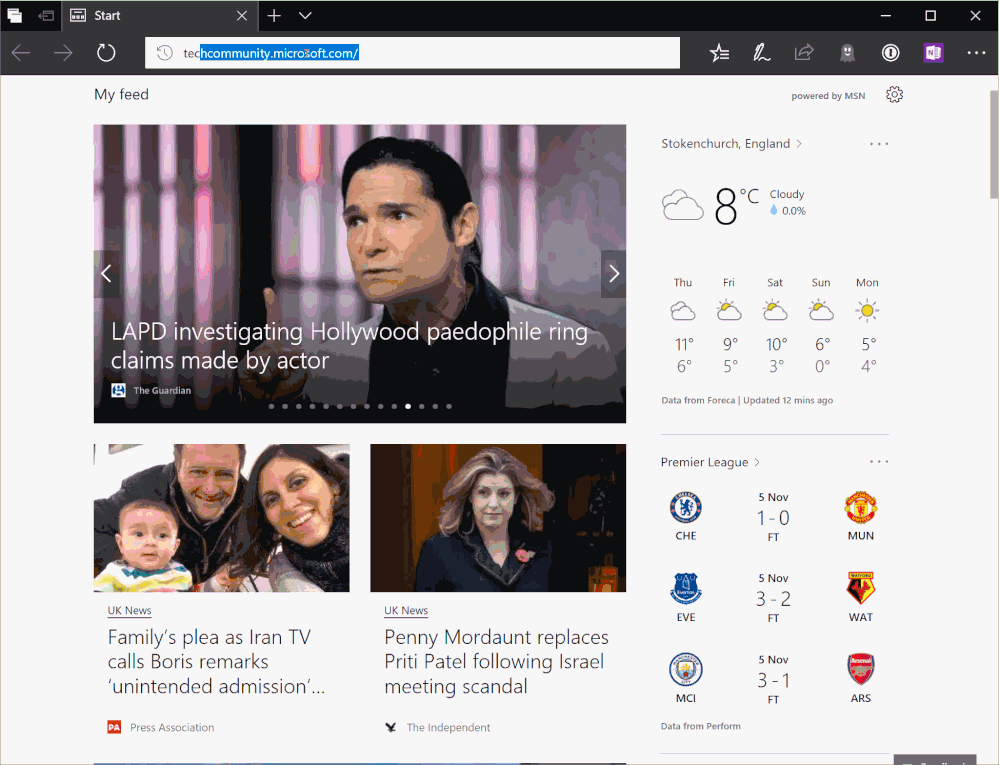Click the current Cloudy weather icon
The width and height of the screenshot is (999, 765).
coord(682,205)
